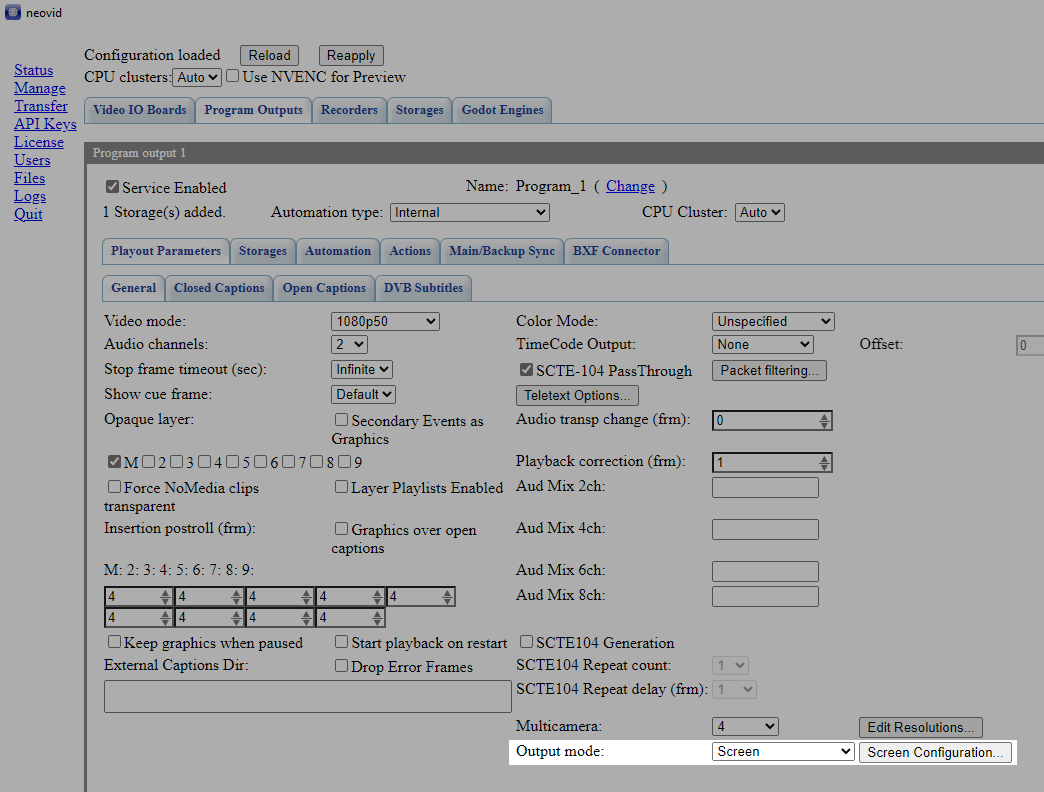Click the Screen Configuration button
The width and height of the screenshot is (1044, 792).
tap(935, 752)
